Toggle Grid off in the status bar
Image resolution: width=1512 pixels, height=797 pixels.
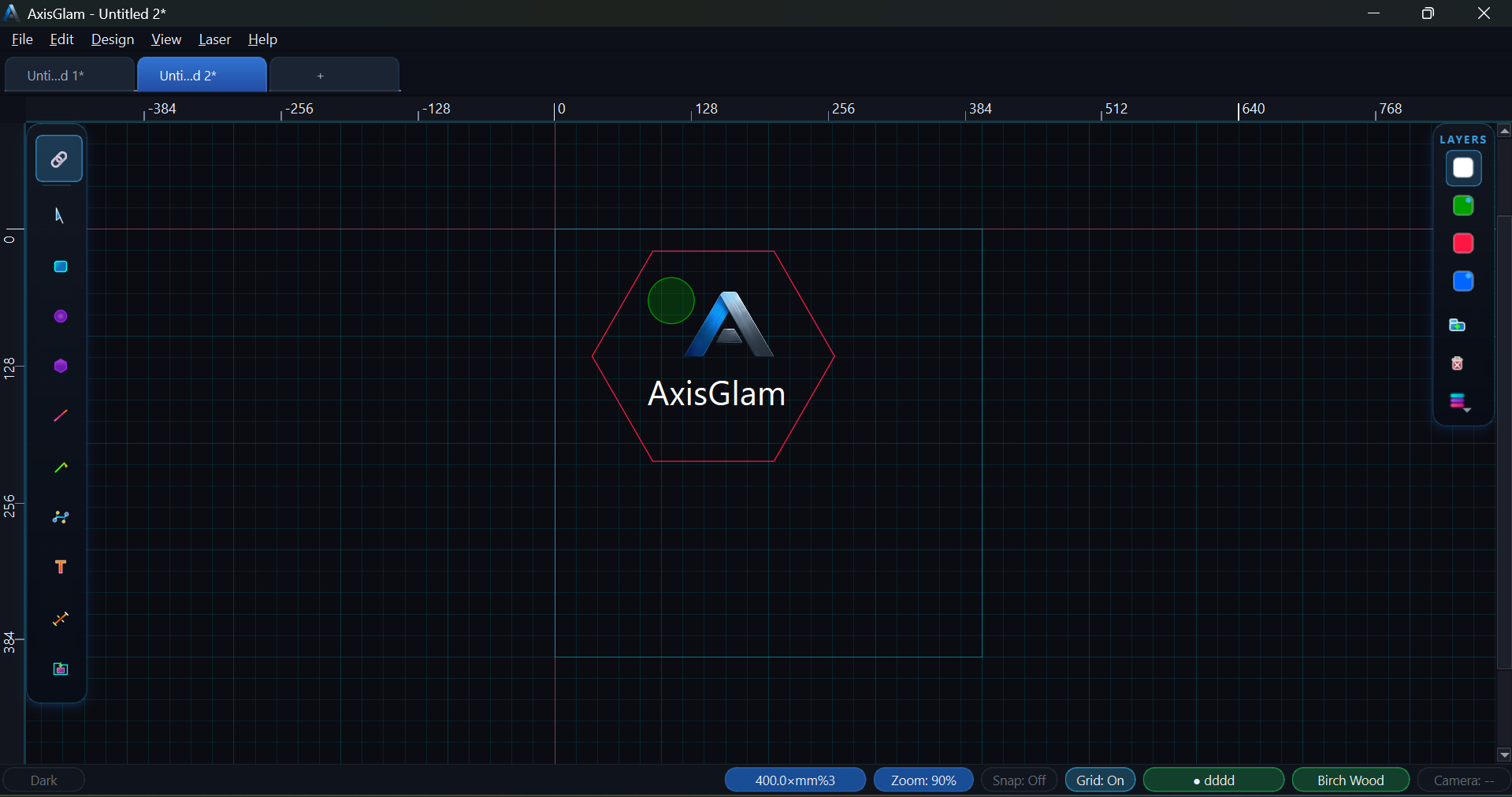(1099, 780)
